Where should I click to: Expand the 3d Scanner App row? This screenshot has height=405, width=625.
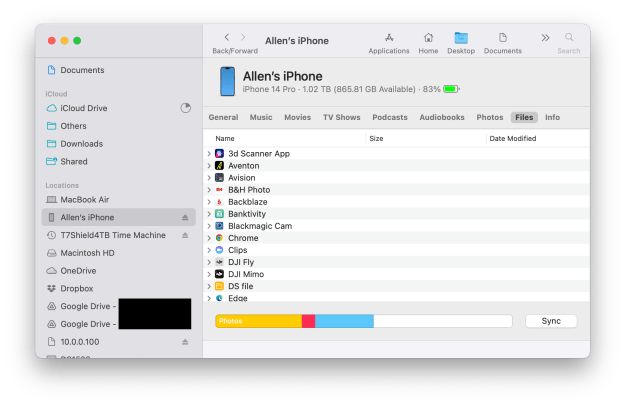click(209, 153)
